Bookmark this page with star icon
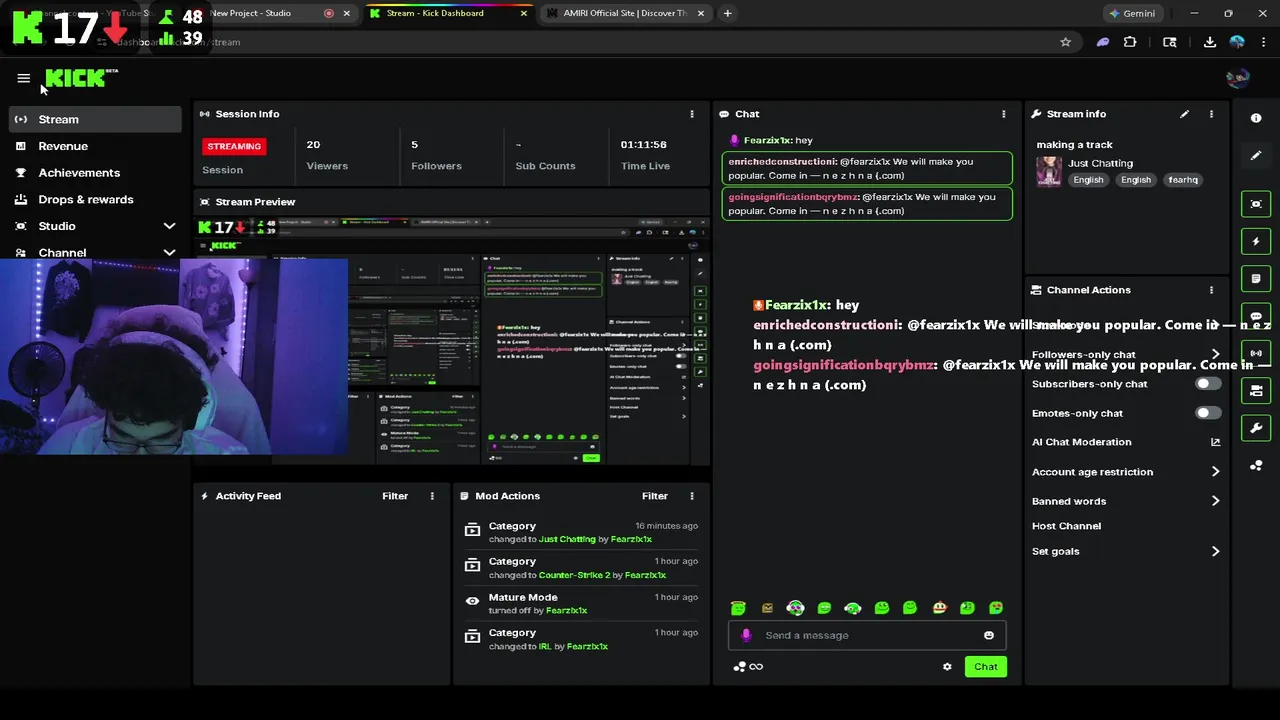1280x720 pixels. [x=1066, y=42]
